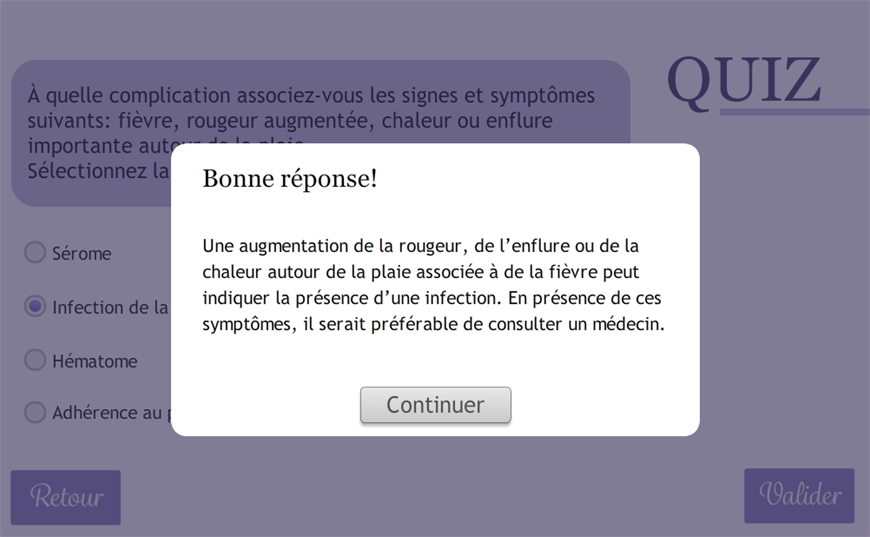Screen dimensions: 870x537
Task: Click the 'Bonne réponse!' heading
Action: (x=290, y=179)
